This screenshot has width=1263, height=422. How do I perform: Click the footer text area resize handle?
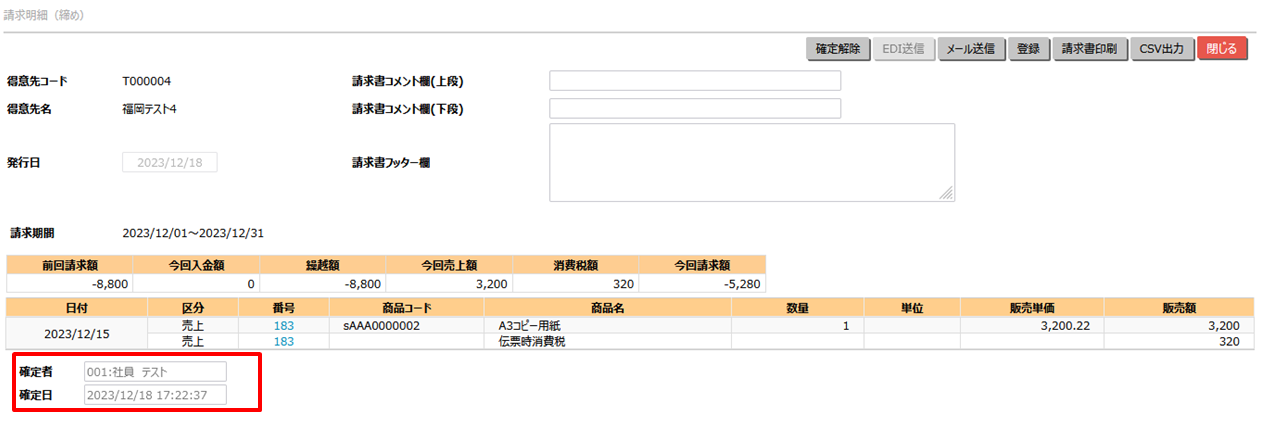coord(947,194)
